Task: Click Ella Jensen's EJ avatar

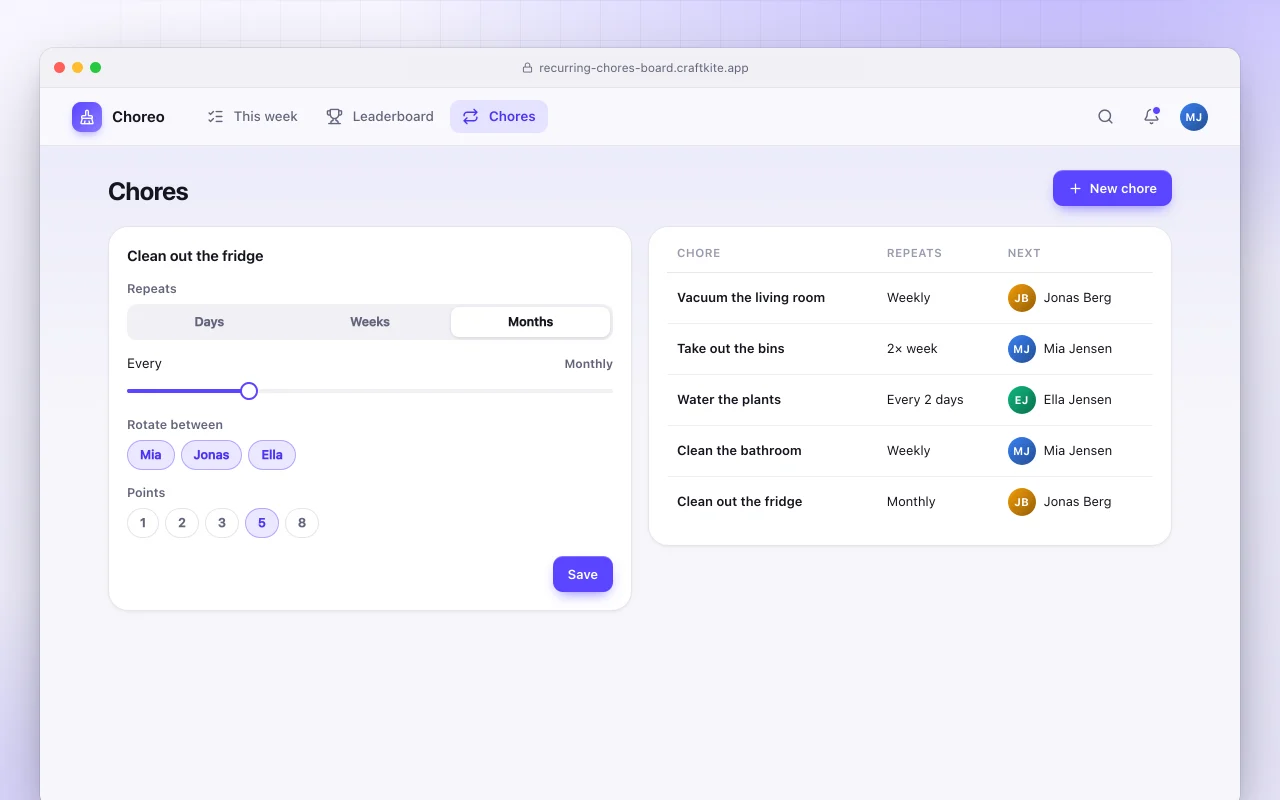Action: coord(1022,400)
